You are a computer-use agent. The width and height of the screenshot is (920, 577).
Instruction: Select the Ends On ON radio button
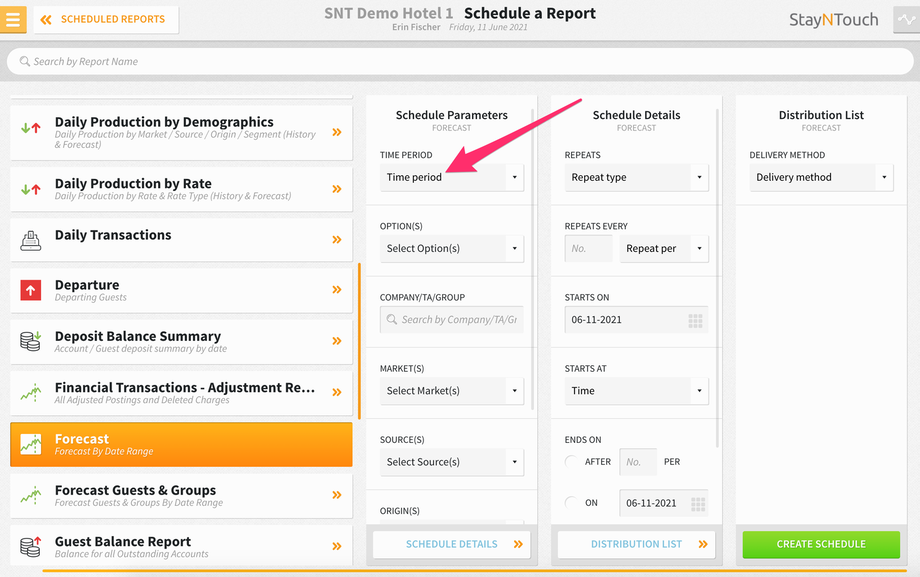click(571, 502)
